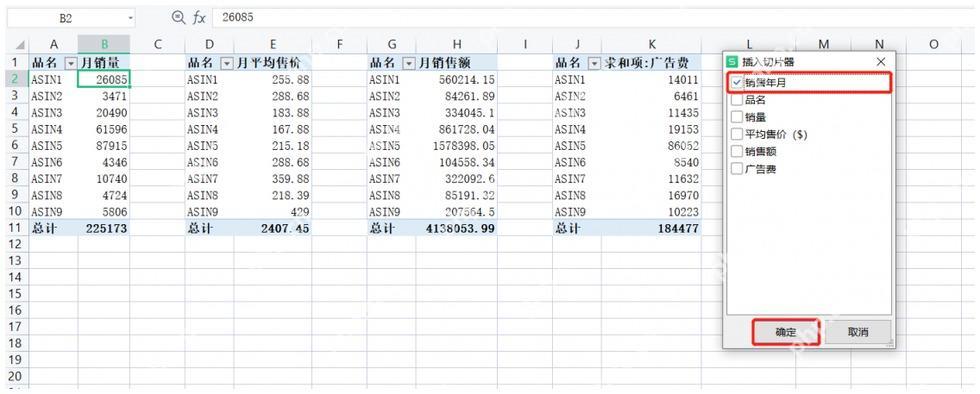Click cell with value 87915
Screen dimensions: 980x394
(104, 146)
